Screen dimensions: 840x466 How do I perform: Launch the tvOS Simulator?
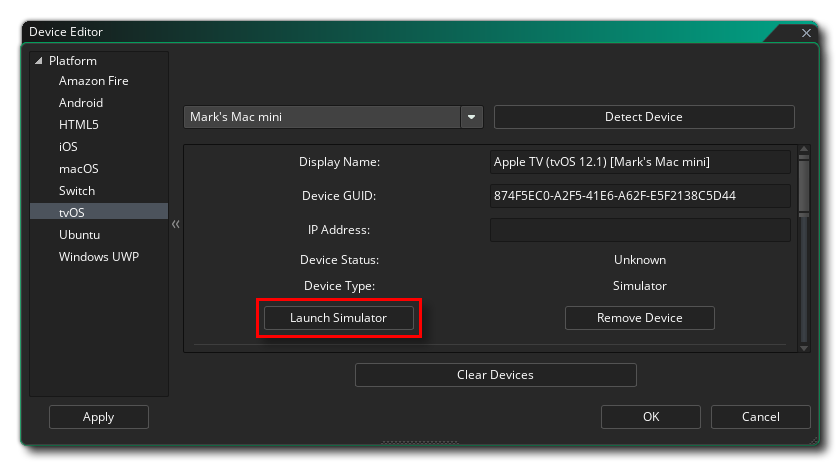[x=338, y=318]
